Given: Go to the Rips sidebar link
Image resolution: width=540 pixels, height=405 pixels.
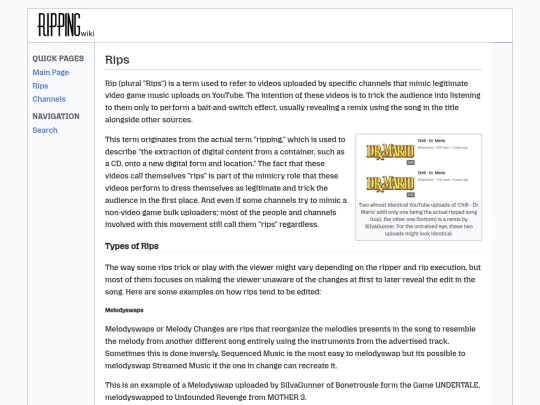Looking at the screenshot, I should point(40,86).
